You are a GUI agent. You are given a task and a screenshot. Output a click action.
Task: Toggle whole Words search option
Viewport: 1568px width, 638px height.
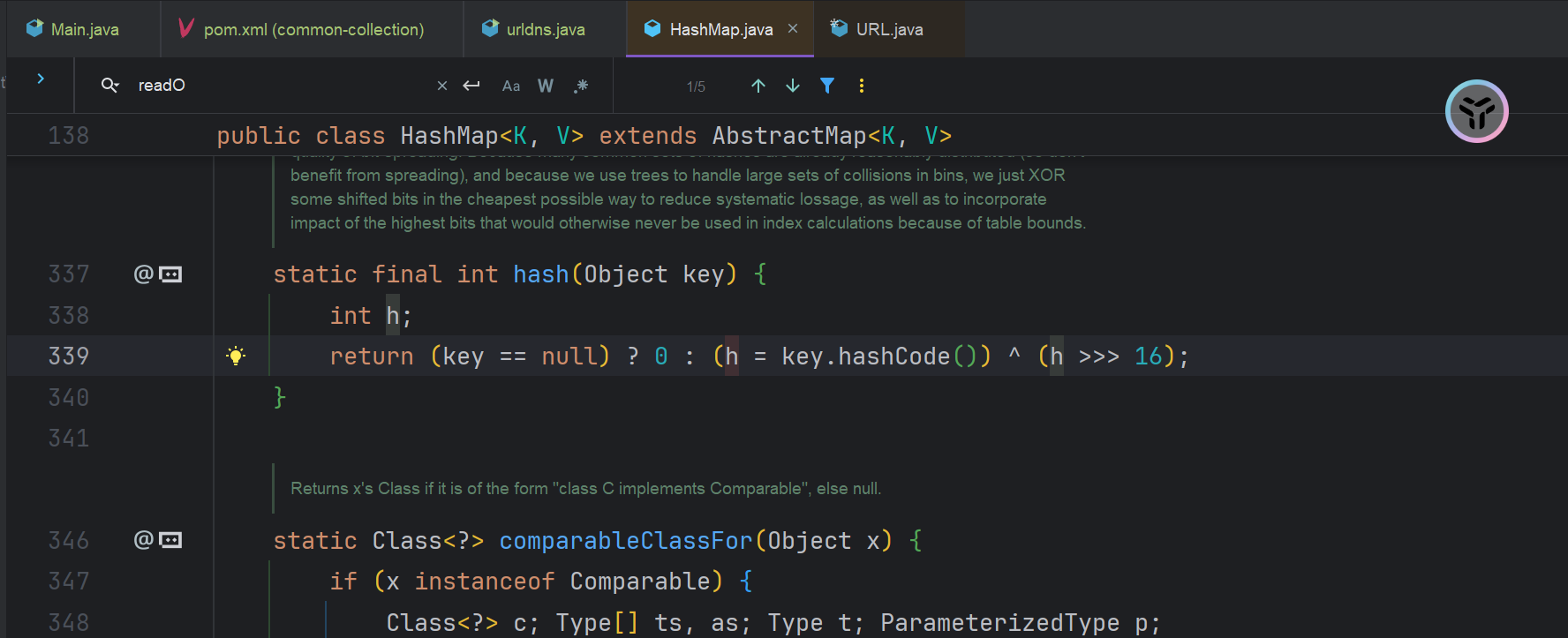pos(546,86)
